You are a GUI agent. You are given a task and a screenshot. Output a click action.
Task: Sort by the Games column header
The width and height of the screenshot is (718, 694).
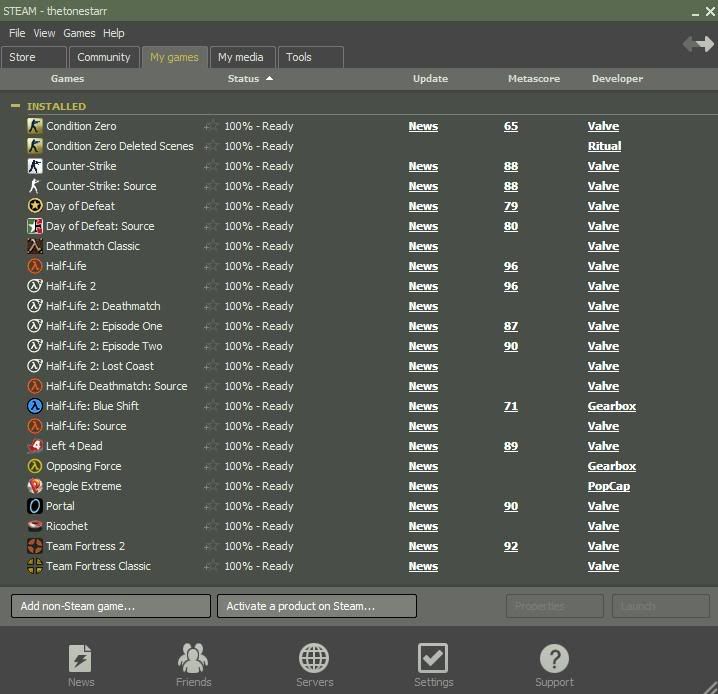click(x=67, y=78)
